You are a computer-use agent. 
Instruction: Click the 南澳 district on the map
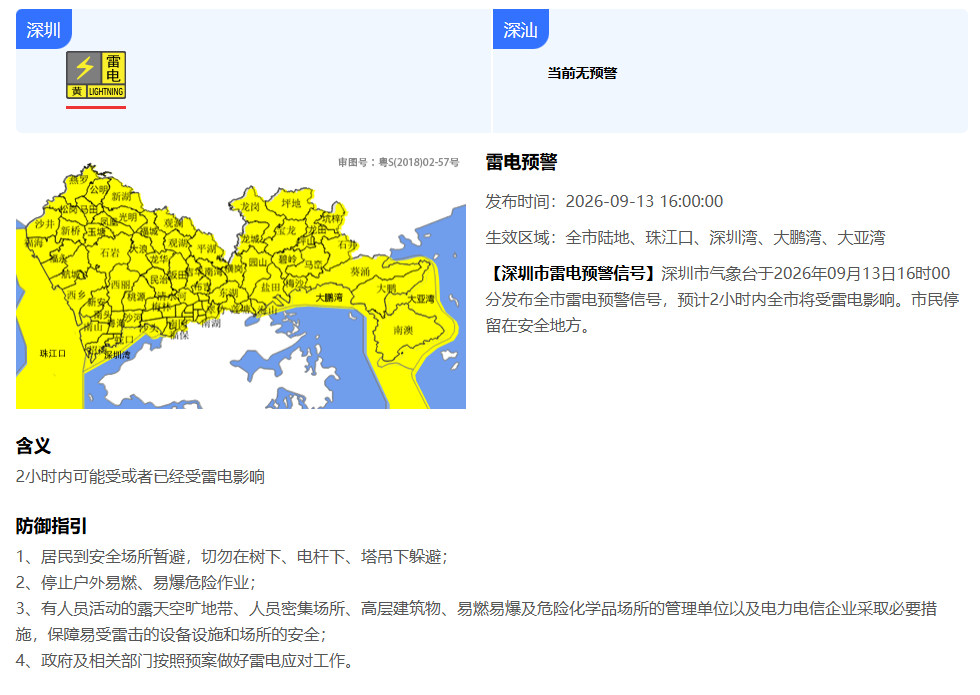pos(403,330)
